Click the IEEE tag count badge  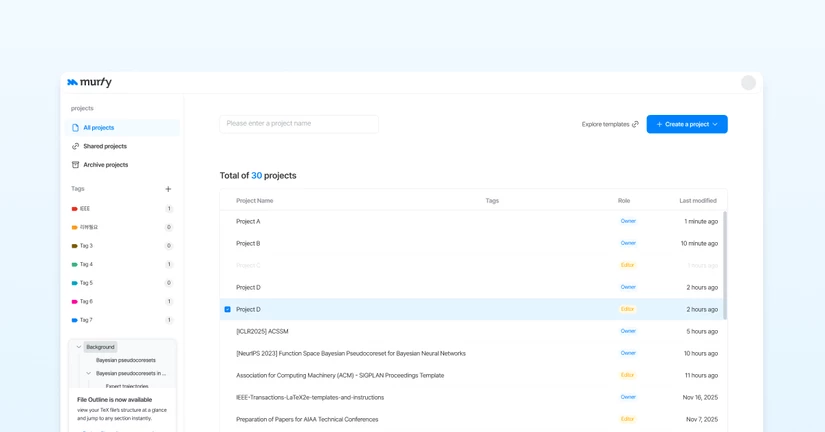pyautogui.click(x=169, y=209)
